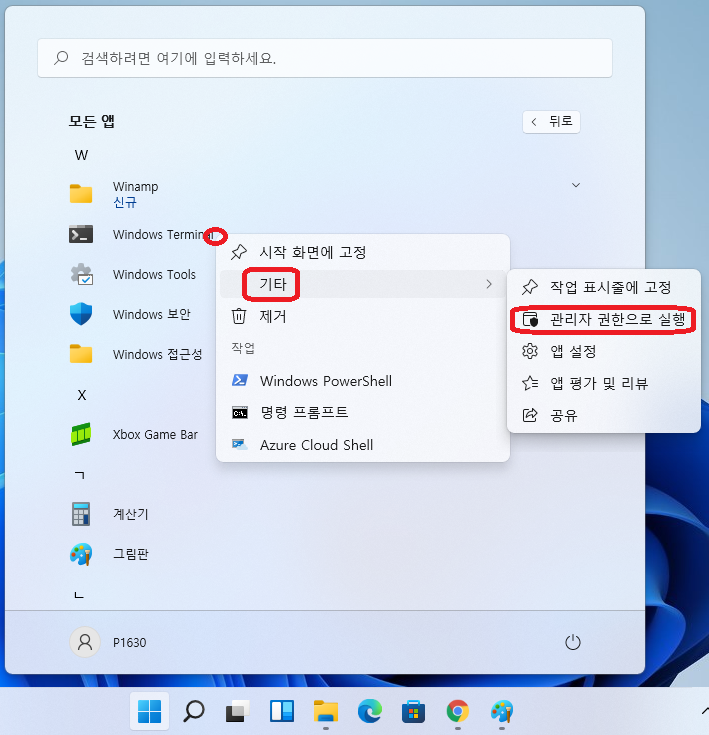Click the X letter header
The image size is (709, 735).
point(82,395)
